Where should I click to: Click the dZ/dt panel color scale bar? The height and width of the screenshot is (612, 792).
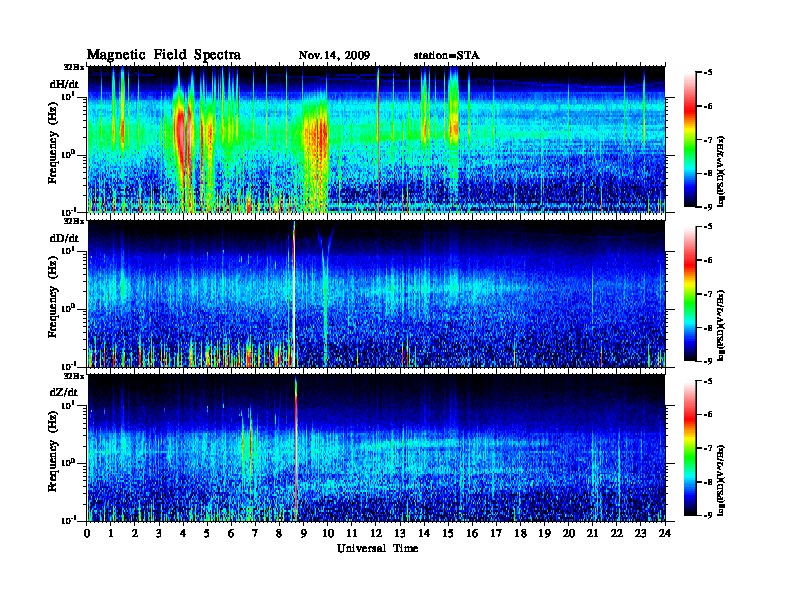click(690, 448)
